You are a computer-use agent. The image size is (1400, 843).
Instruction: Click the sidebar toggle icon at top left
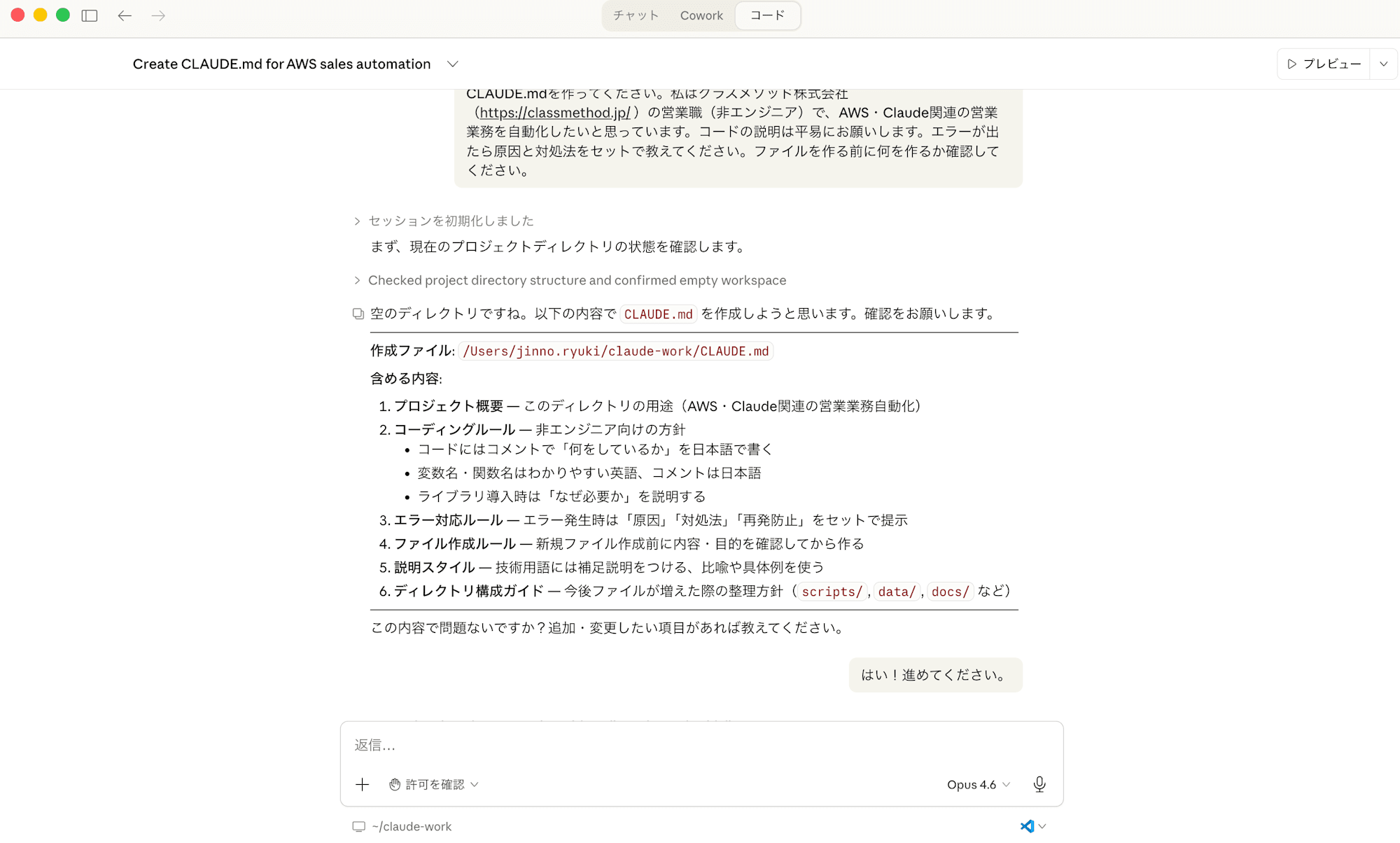[x=90, y=15]
